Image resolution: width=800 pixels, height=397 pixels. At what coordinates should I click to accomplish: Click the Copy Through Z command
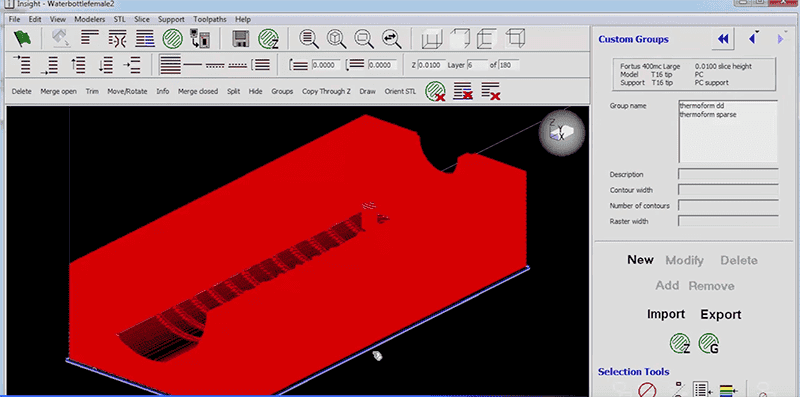tap(326, 91)
